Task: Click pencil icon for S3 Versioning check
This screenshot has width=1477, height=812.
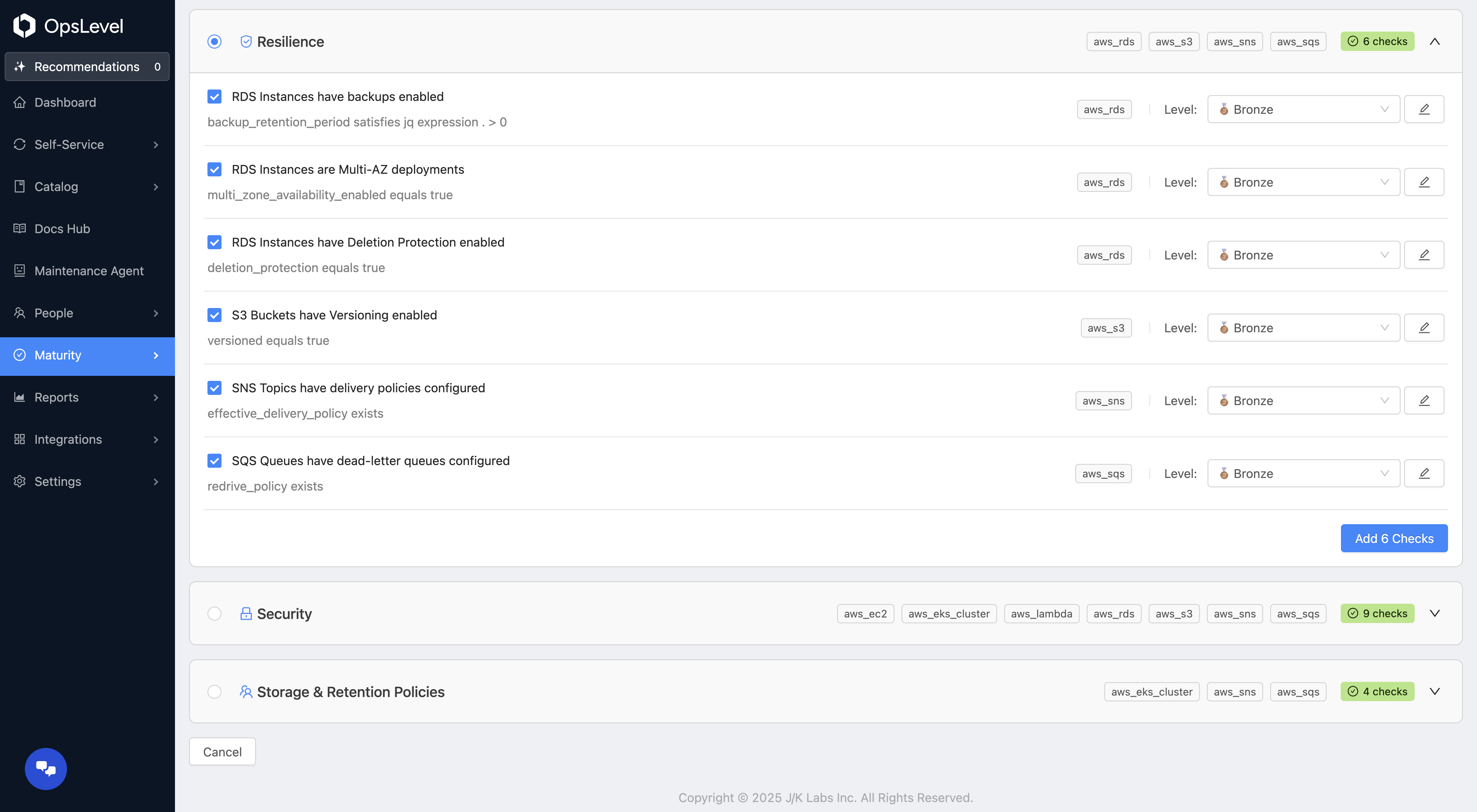Action: [x=1424, y=328]
